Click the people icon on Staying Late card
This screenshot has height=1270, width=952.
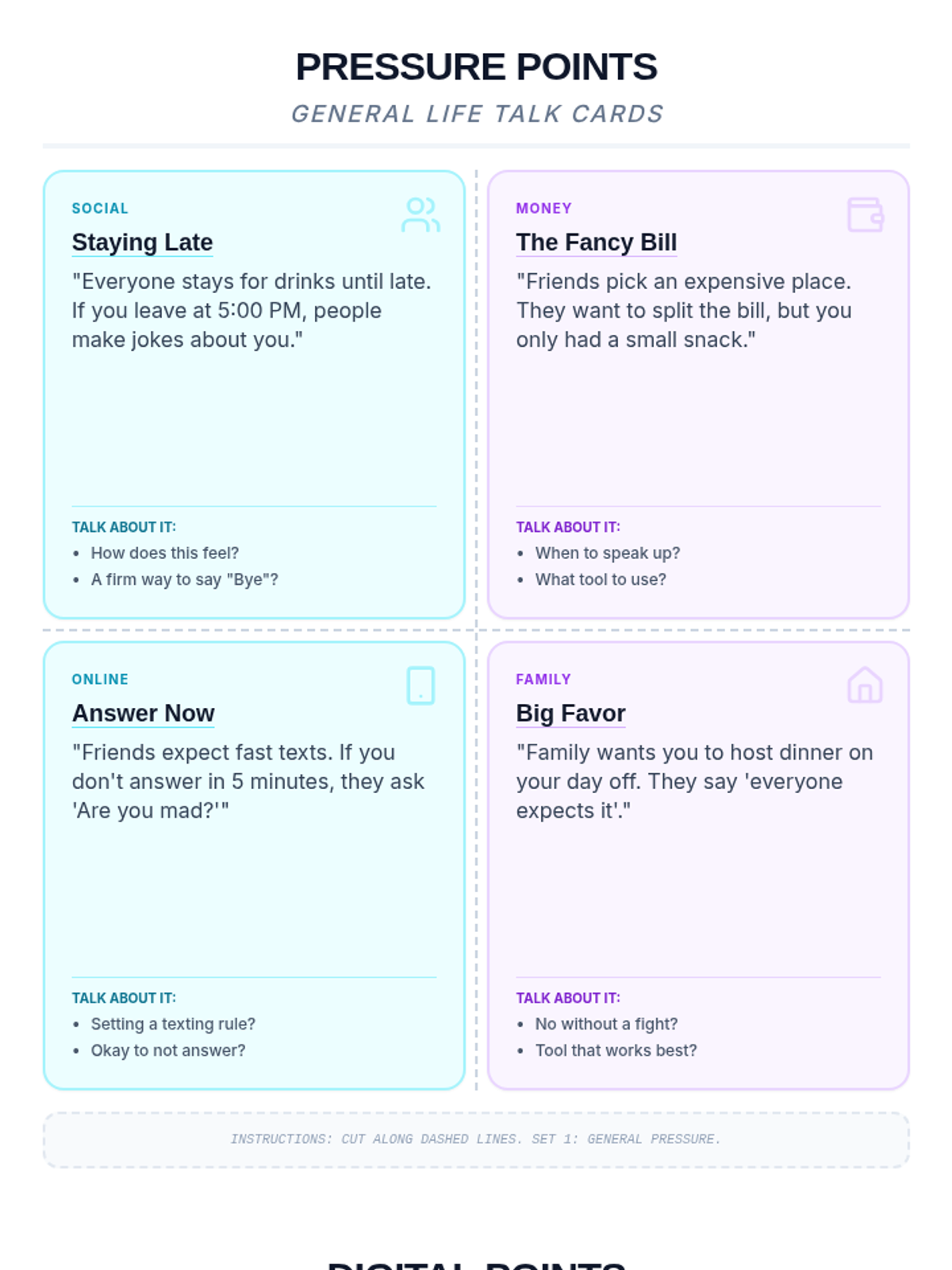tap(420, 215)
